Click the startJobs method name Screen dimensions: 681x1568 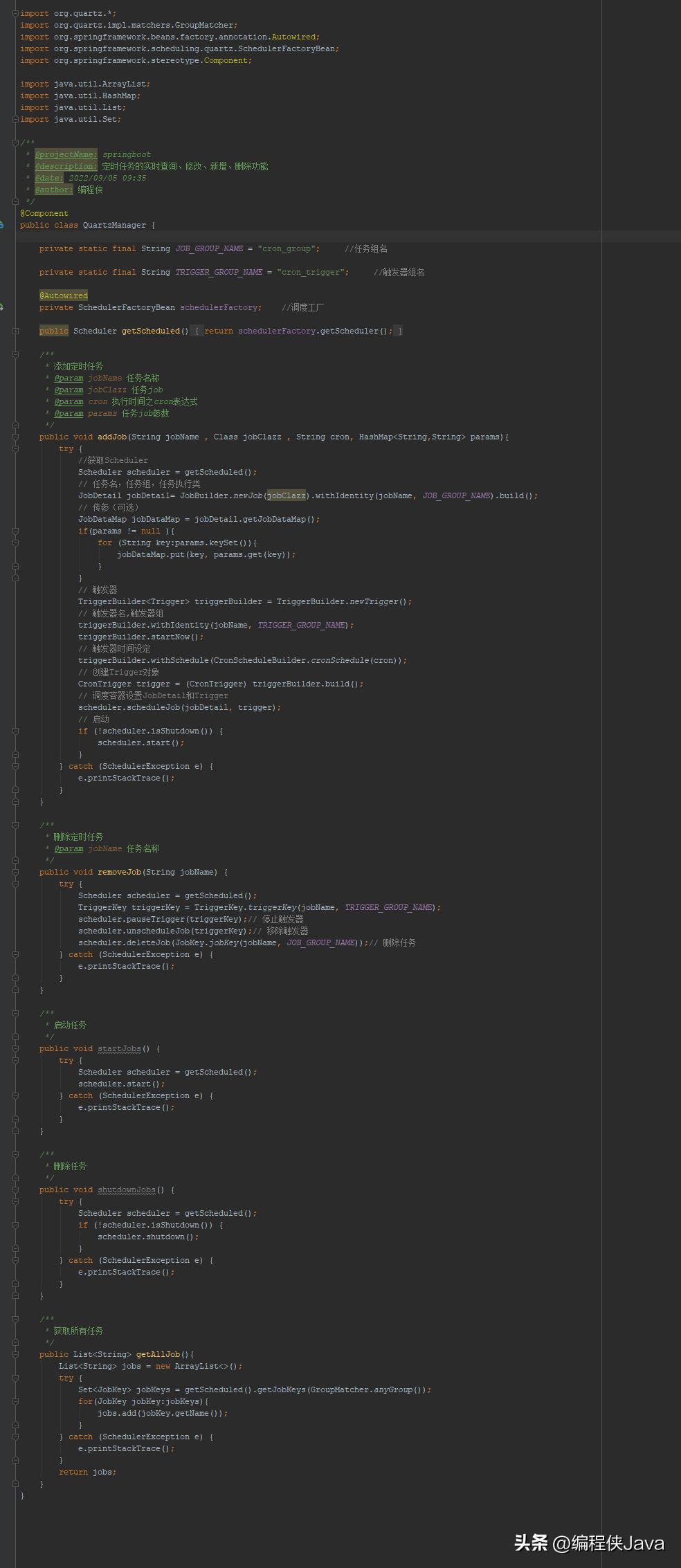120,1048
